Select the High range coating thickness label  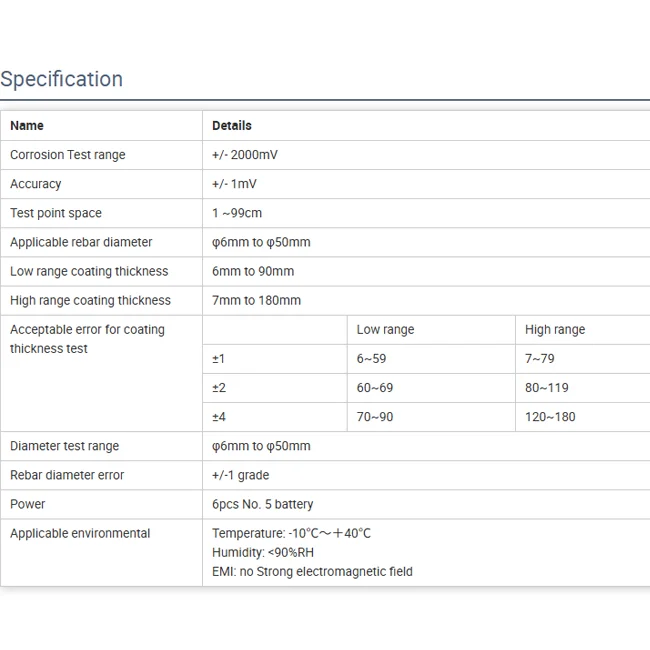click(x=90, y=300)
